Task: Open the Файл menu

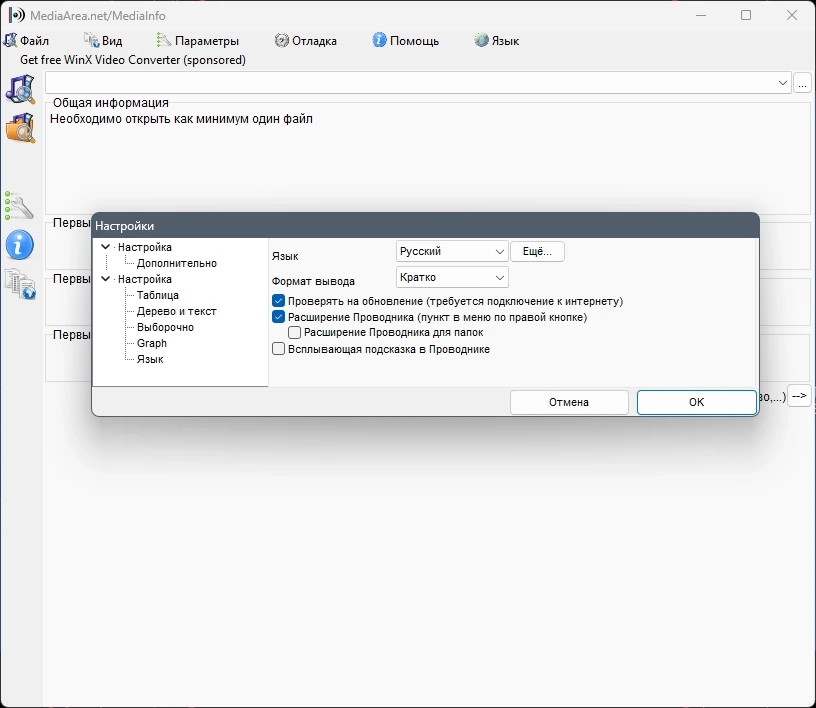Action: [26, 41]
